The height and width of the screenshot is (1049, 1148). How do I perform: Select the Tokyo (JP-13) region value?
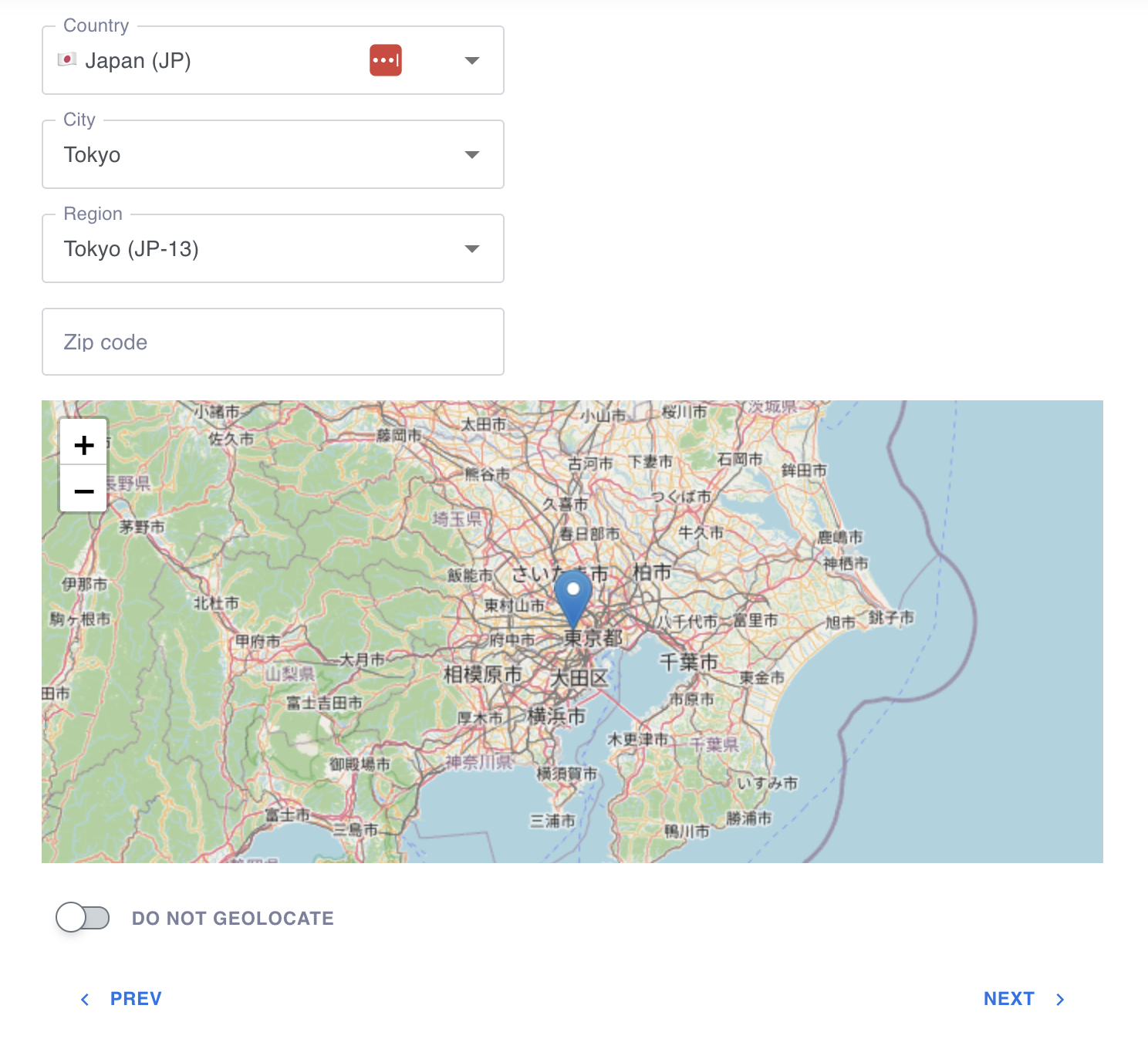131,248
